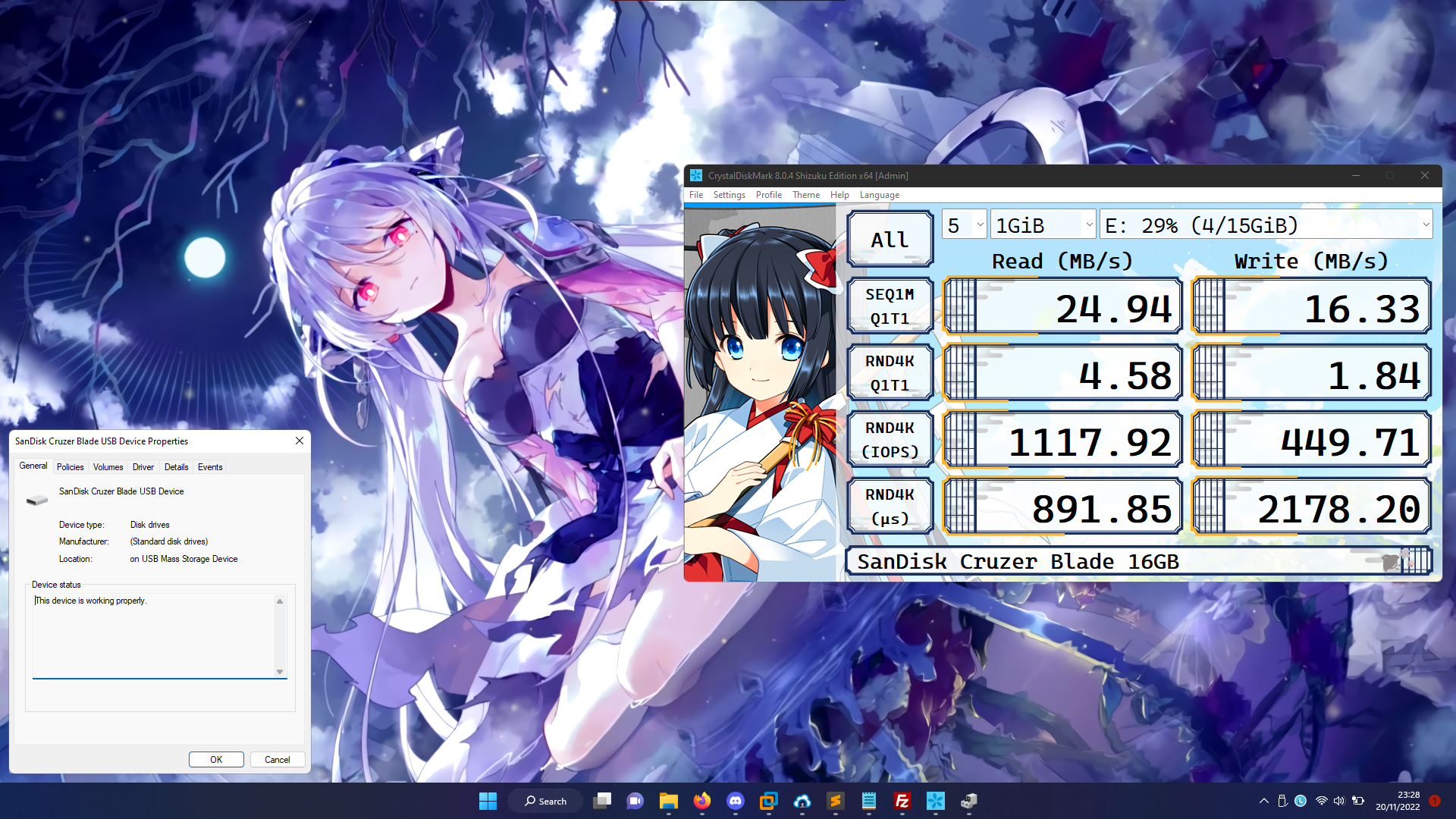Click the 16.33 sequential write result

click(x=1311, y=306)
